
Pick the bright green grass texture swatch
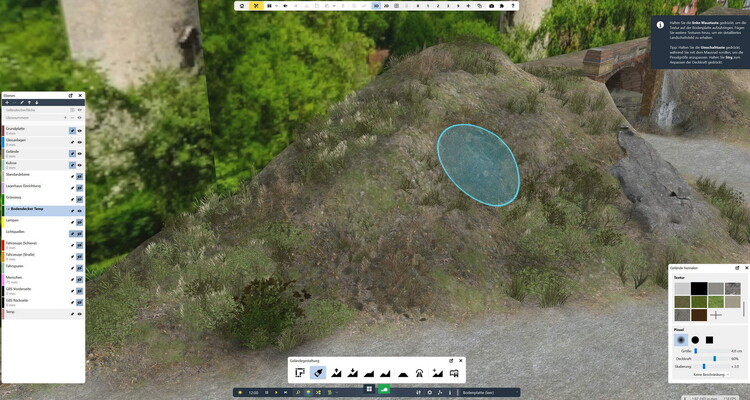point(716,302)
